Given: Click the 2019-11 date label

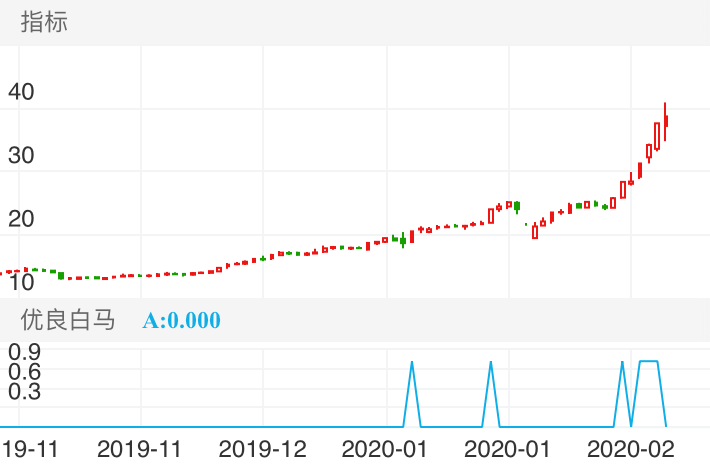Looking at the screenshot, I should click(x=140, y=447).
